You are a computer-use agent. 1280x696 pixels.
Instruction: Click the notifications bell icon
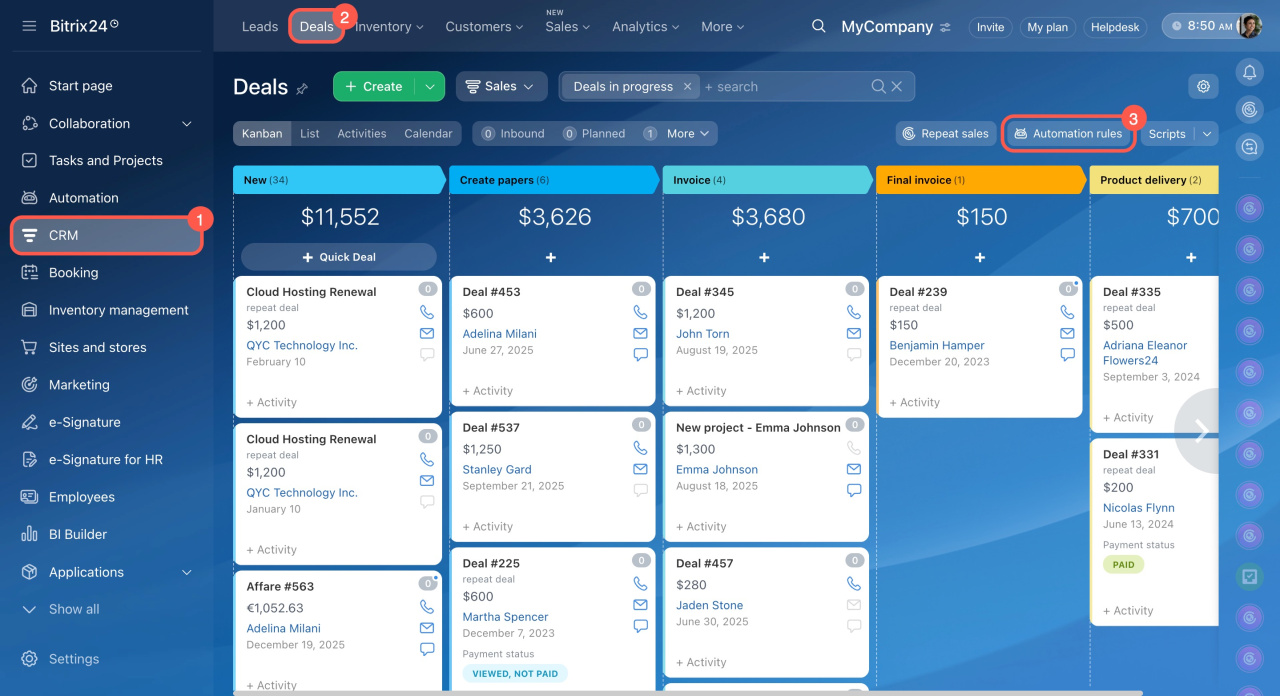pos(1249,72)
